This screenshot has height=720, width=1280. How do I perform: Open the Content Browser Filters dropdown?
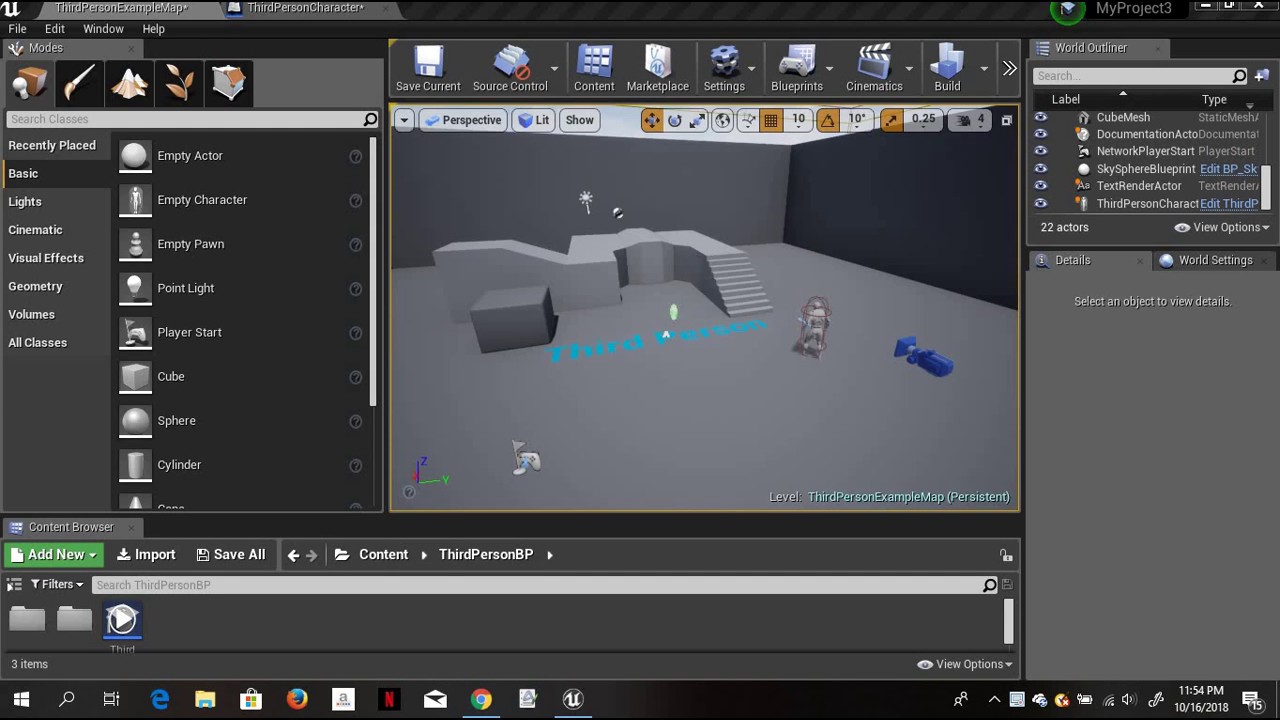point(57,585)
